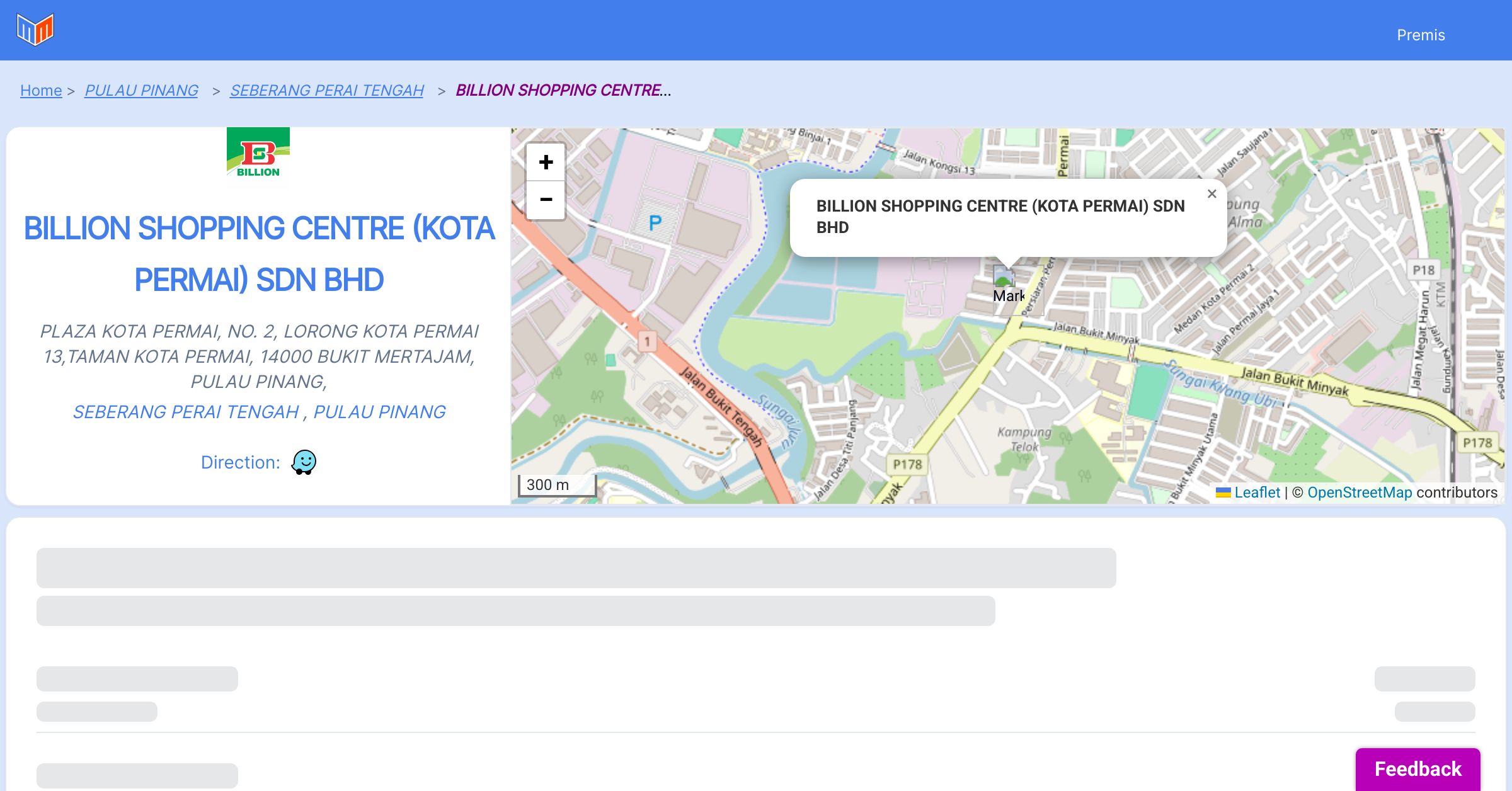Open the OpenStreetMap contributors link
This screenshot has height=791, width=1512.
click(1360, 492)
